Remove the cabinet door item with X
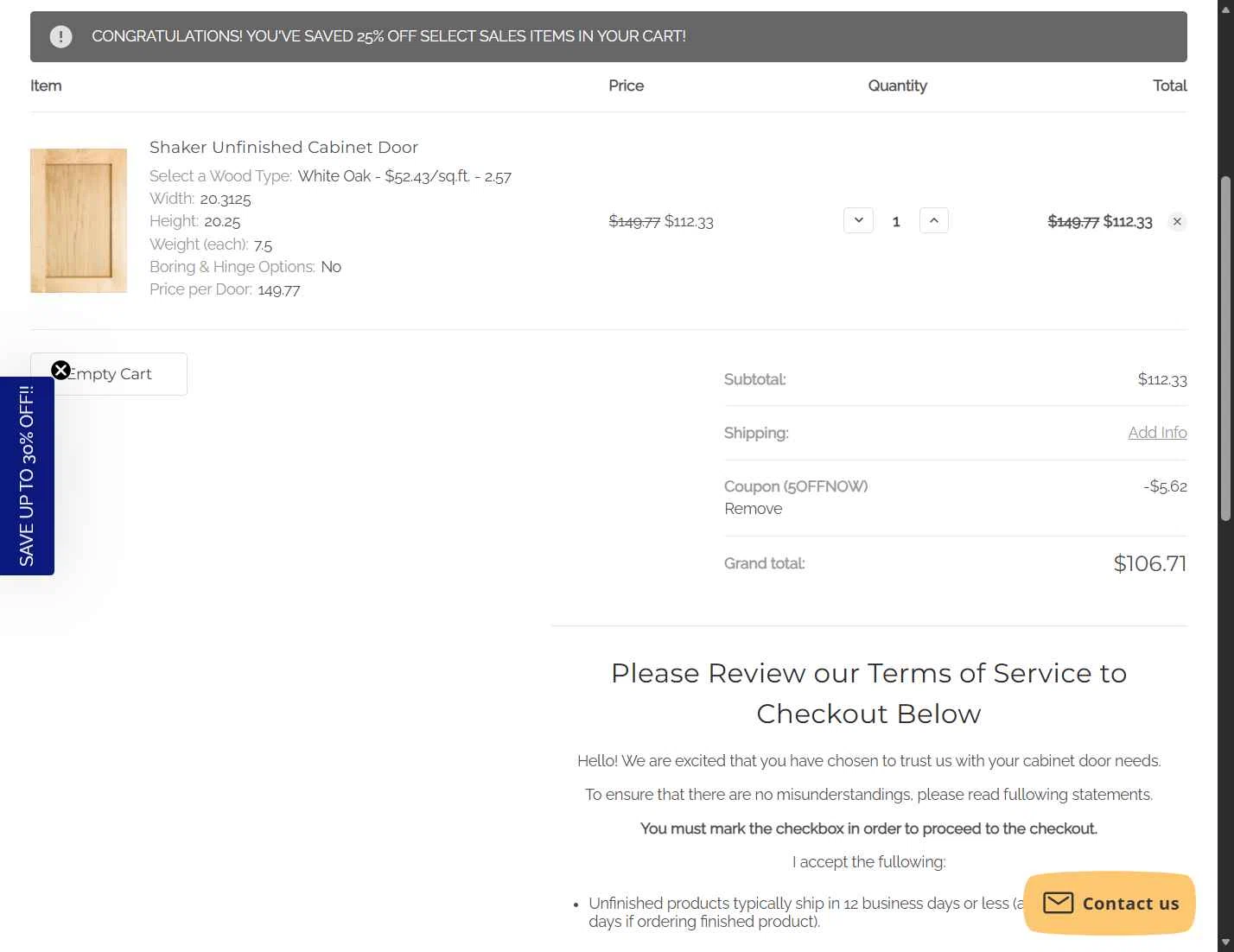The width and height of the screenshot is (1234, 952). click(1177, 222)
